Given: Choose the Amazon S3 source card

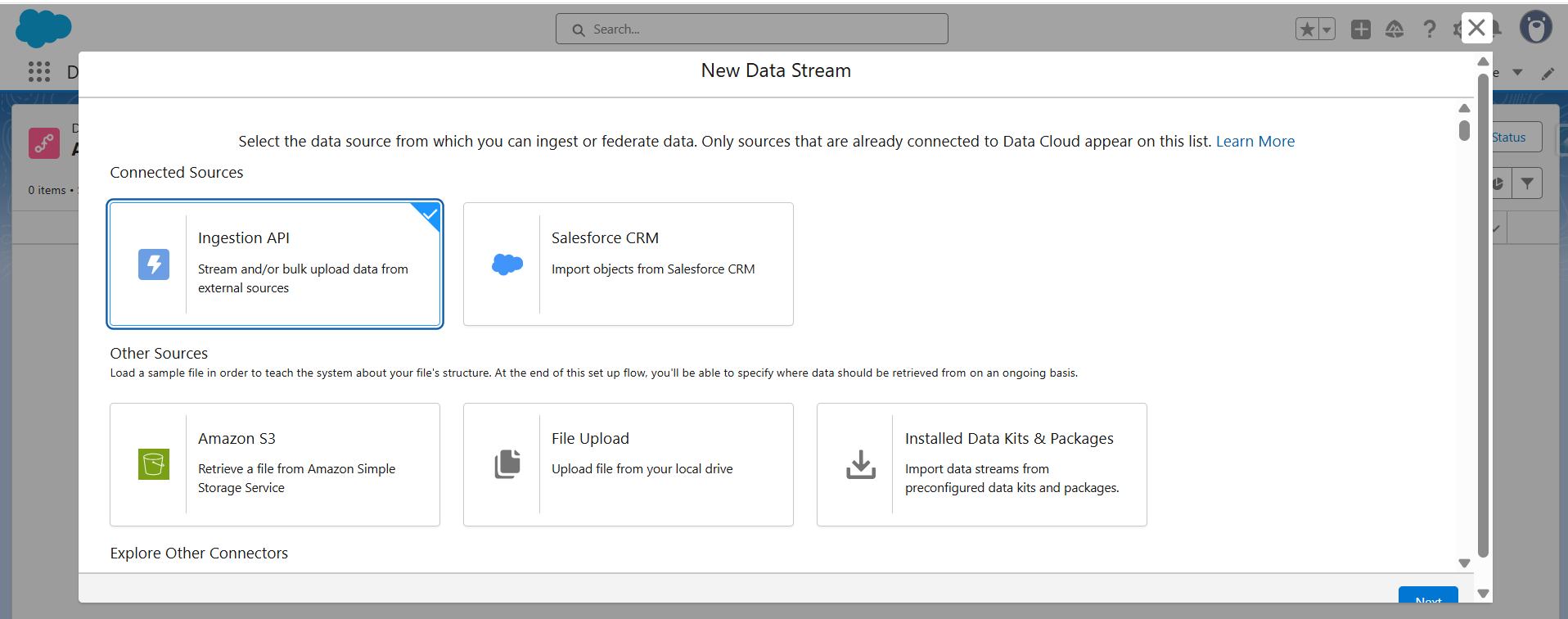Looking at the screenshot, I should coord(275,464).
